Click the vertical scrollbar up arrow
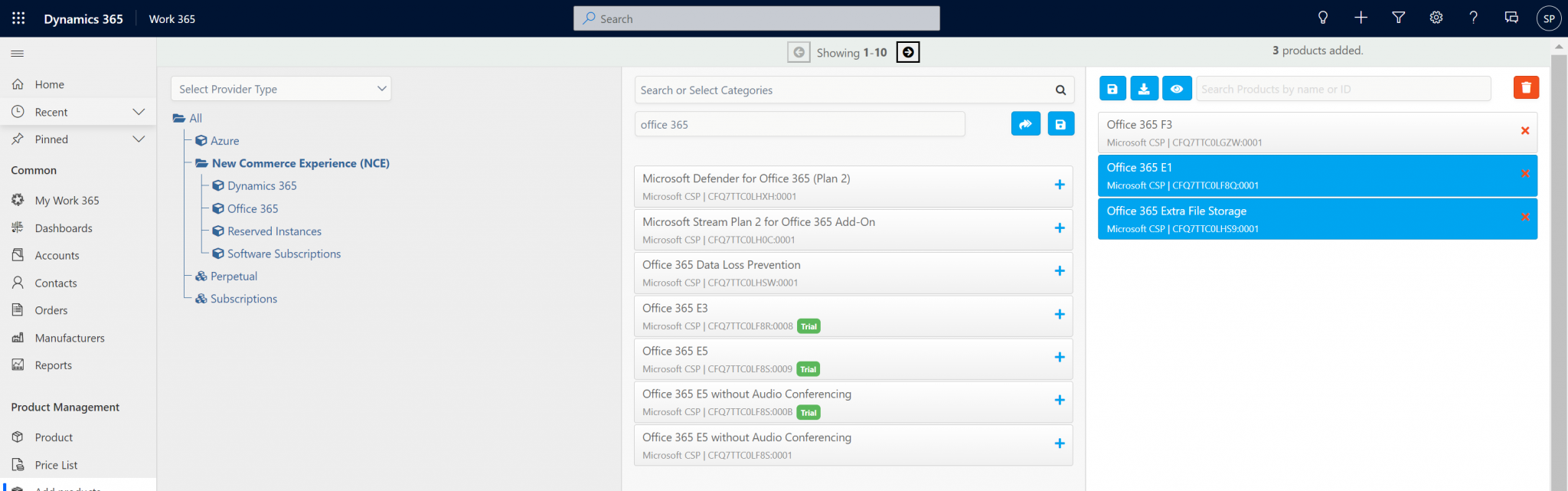The width and height of the screenshot is (1568, 491). [1559, 47]
